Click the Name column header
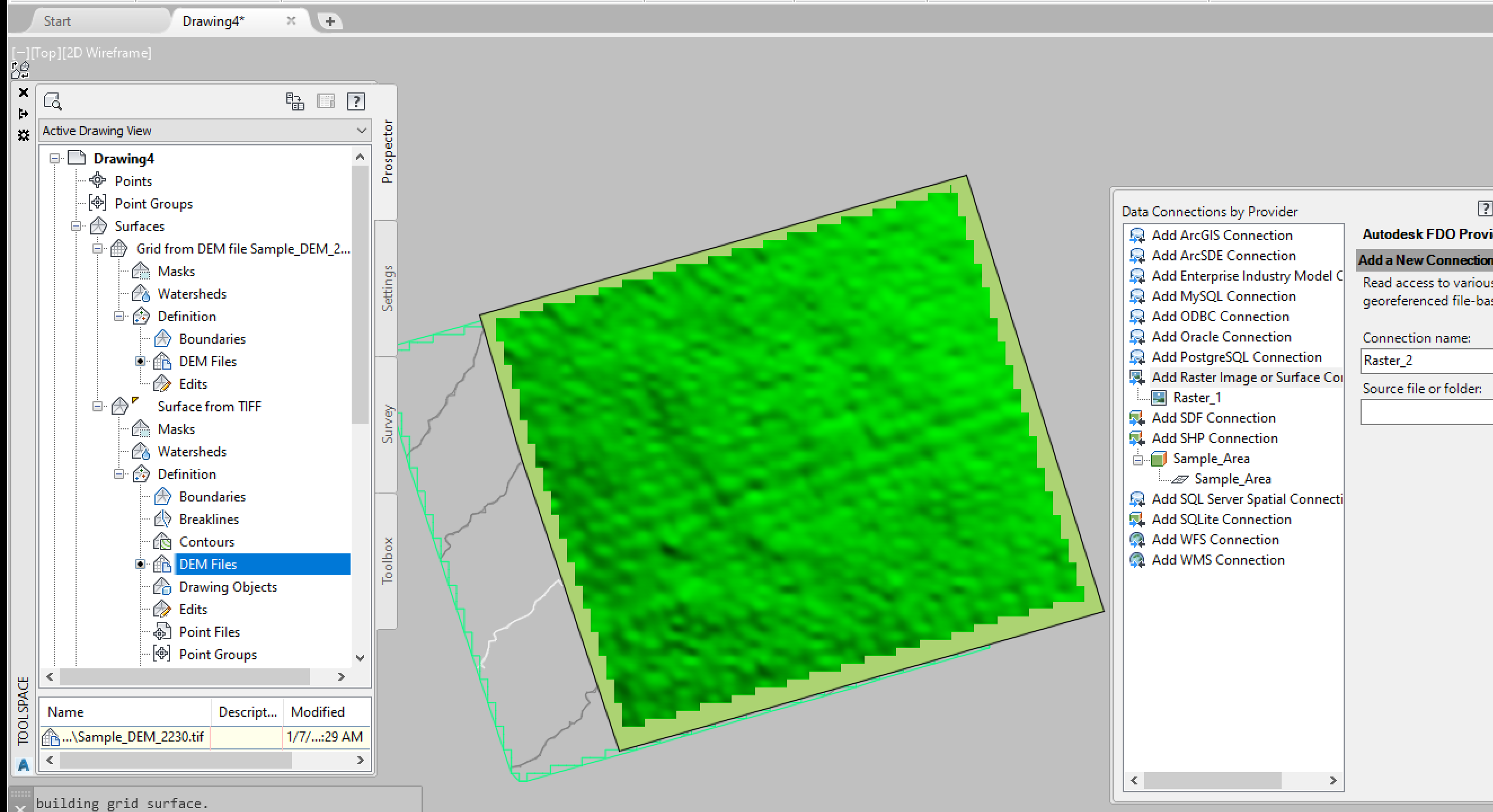The width and height of the screenshot is (1493, 812). (x=125, y=712)
